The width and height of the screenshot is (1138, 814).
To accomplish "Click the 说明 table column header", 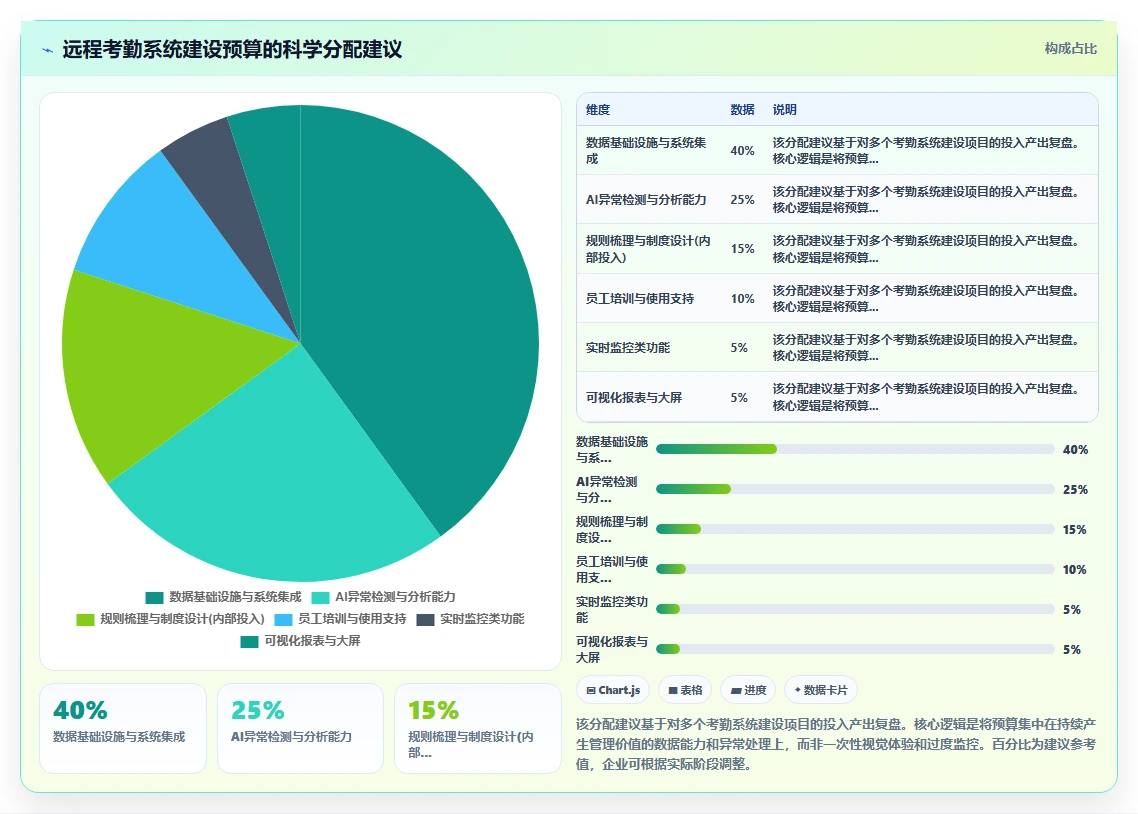I will pos(785,110).
